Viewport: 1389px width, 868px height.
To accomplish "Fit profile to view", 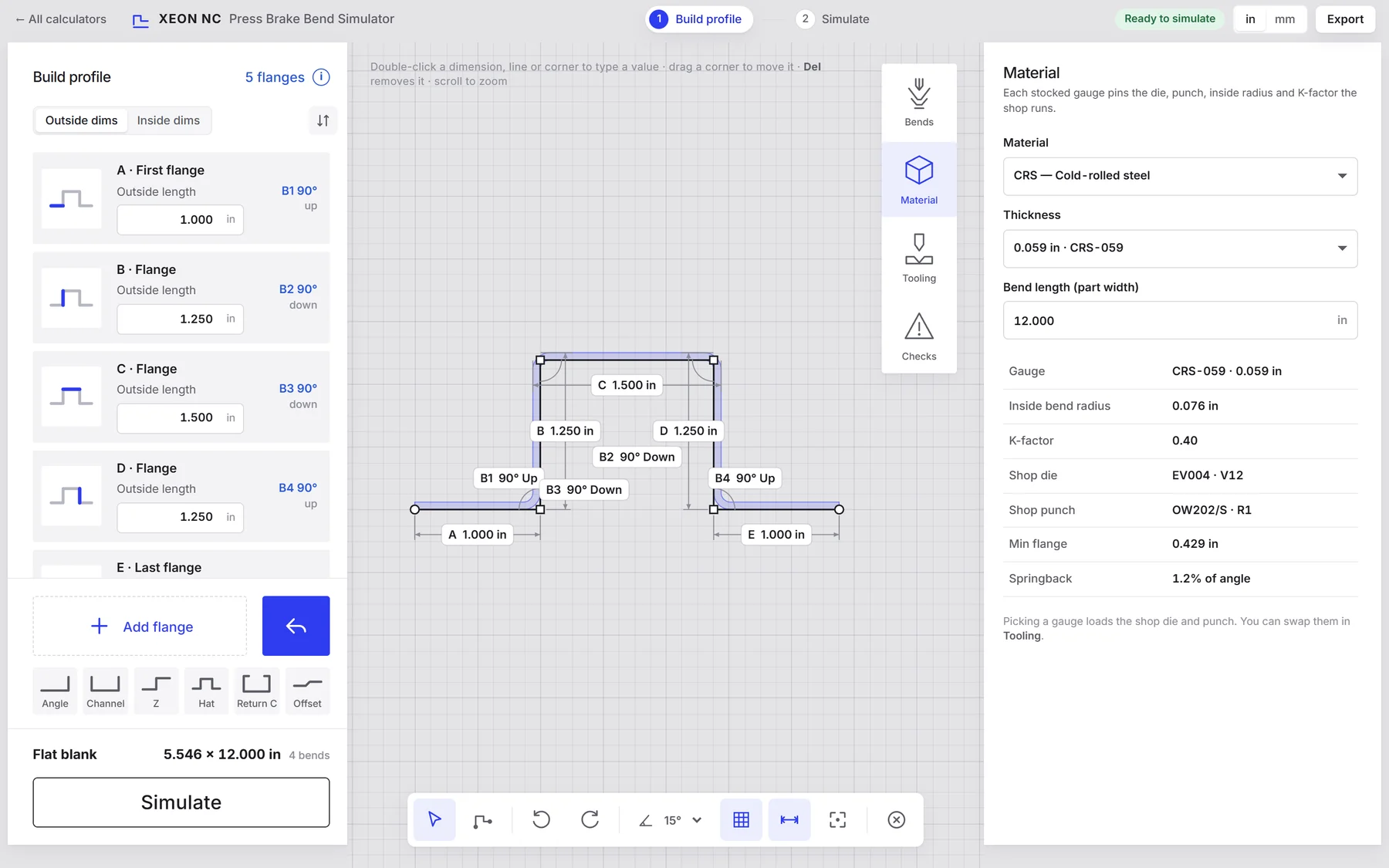I will click(837, 819).
